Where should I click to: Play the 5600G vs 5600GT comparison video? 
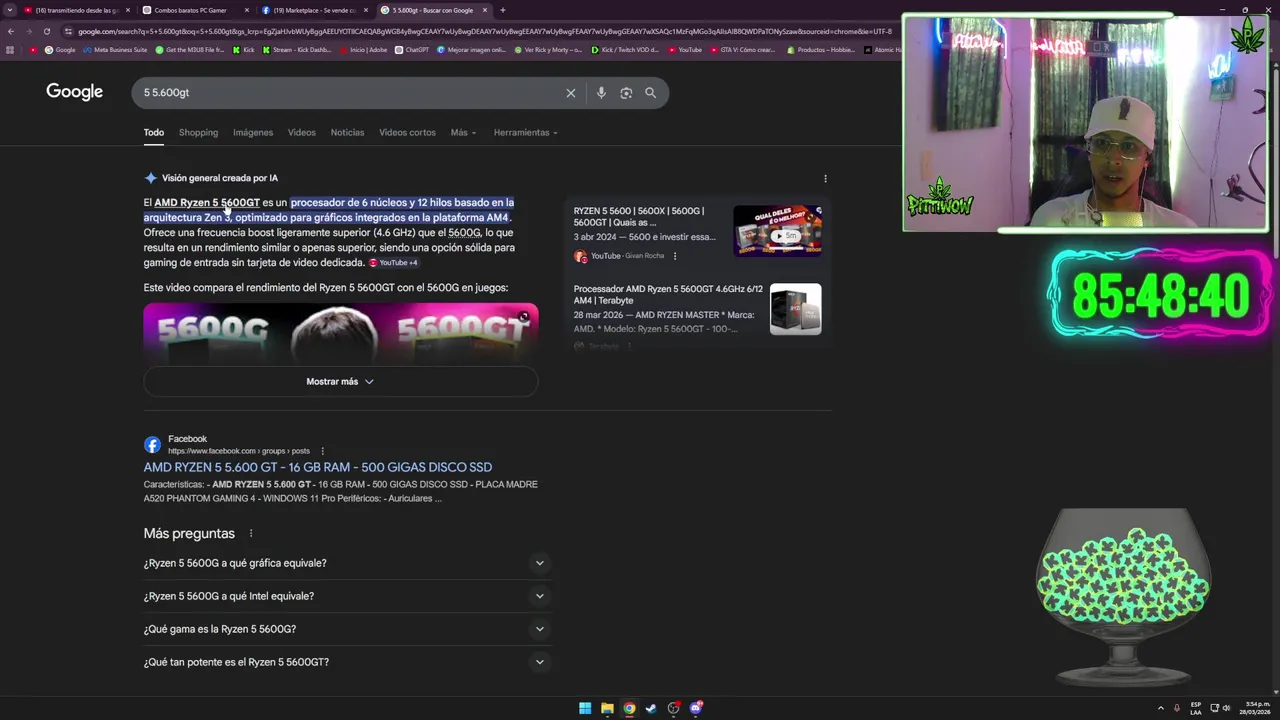pyautogui.click(x=340, y=332)
